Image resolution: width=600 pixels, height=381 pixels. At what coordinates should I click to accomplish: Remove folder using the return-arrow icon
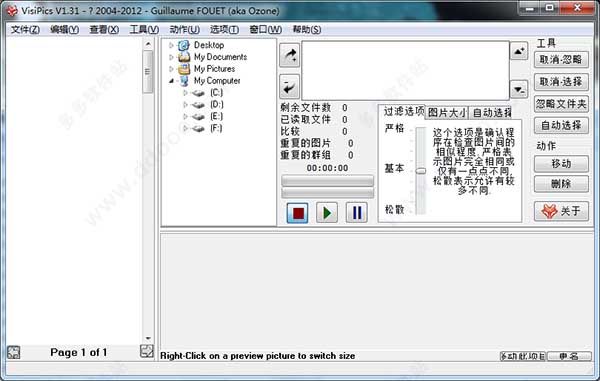coord(290,86)
